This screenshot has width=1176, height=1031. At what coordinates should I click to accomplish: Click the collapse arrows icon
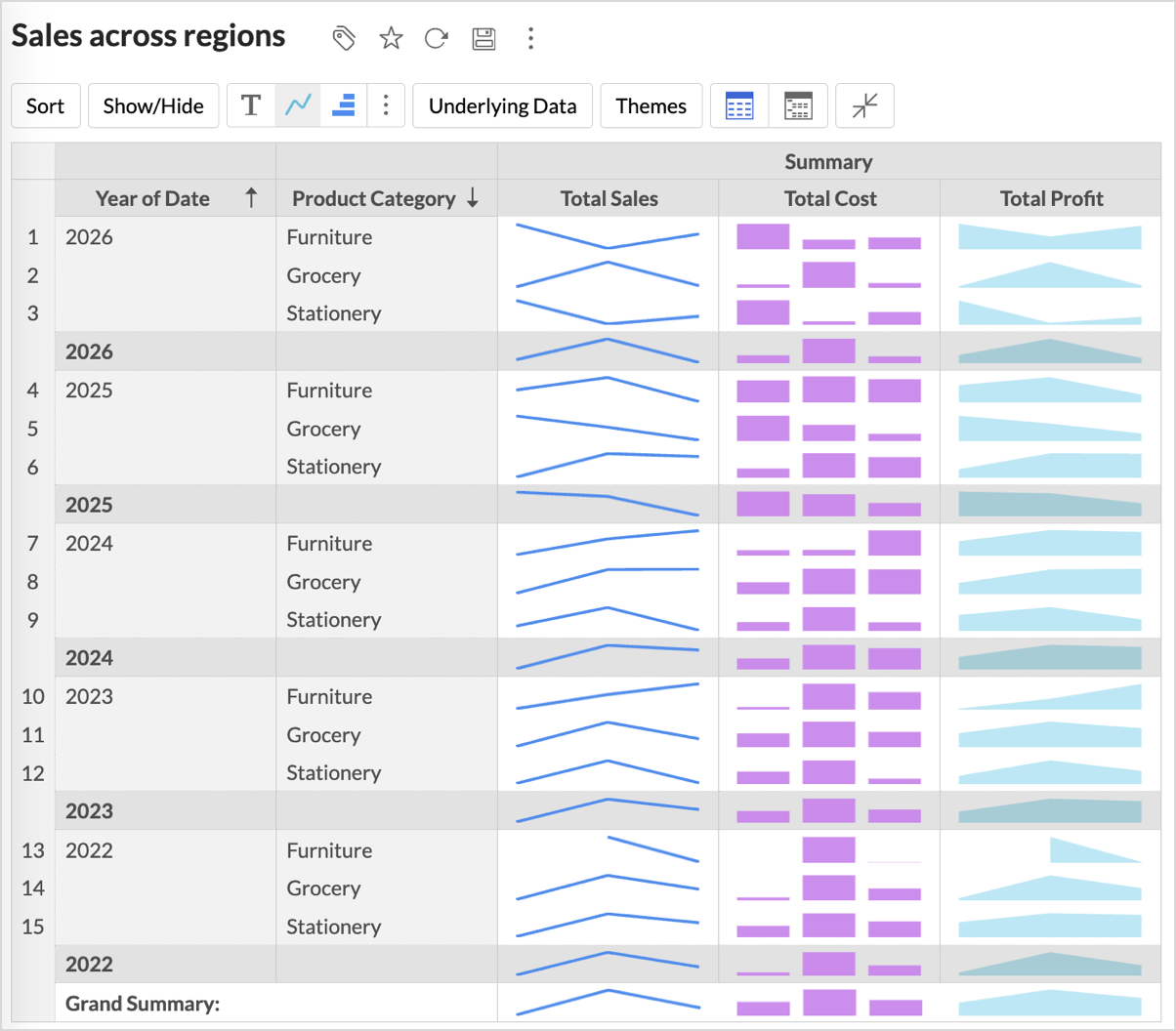864,105
